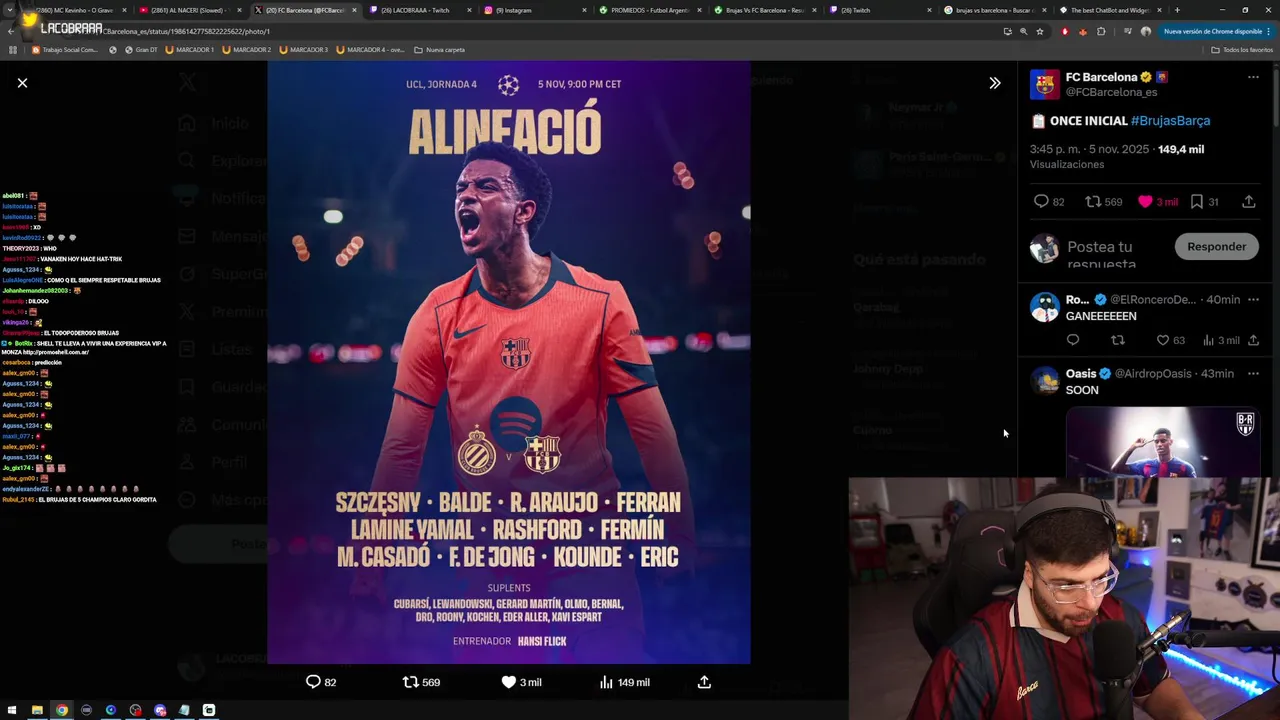Toggle the bookmark icon with 31

coord(1196,201)
